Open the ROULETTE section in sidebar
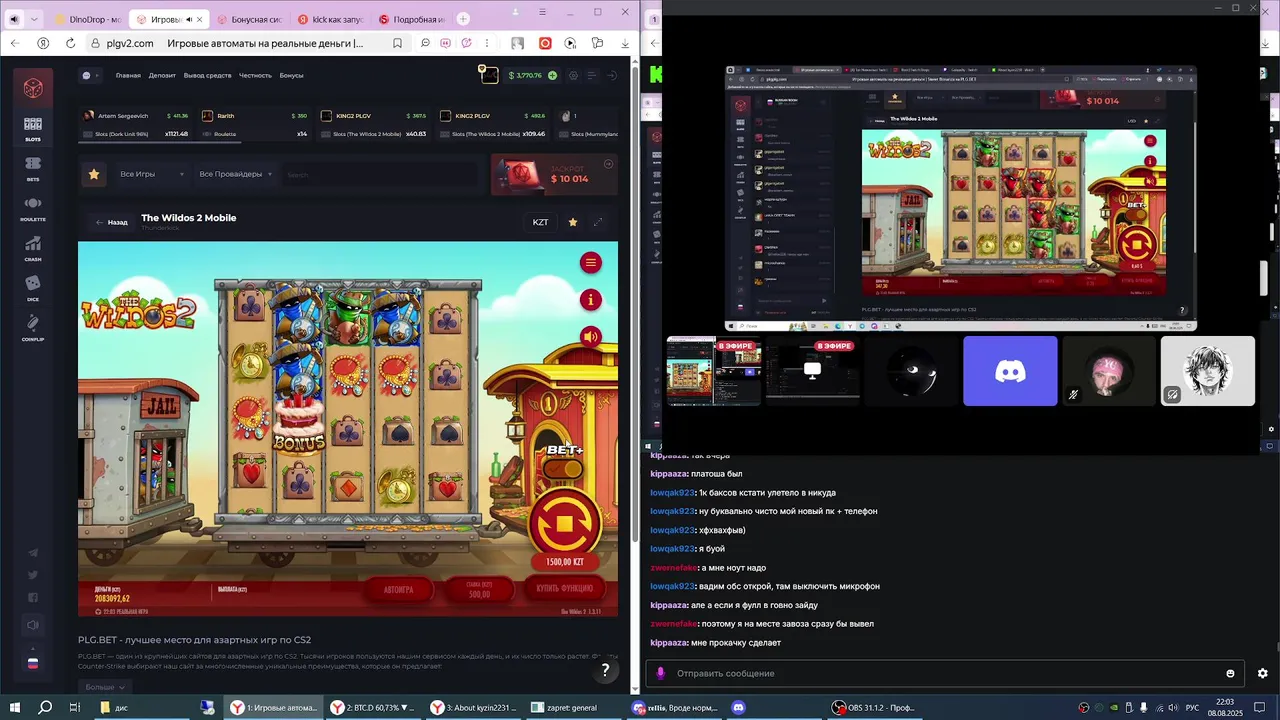Viewport: 1280px width, 720px height. point(33,209)
